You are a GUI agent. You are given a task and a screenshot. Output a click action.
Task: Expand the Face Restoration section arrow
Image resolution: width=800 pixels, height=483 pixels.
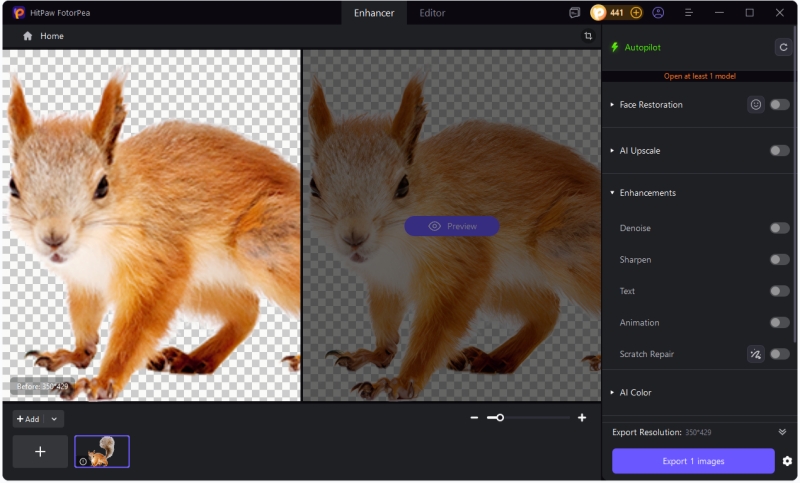coord(612,105)
